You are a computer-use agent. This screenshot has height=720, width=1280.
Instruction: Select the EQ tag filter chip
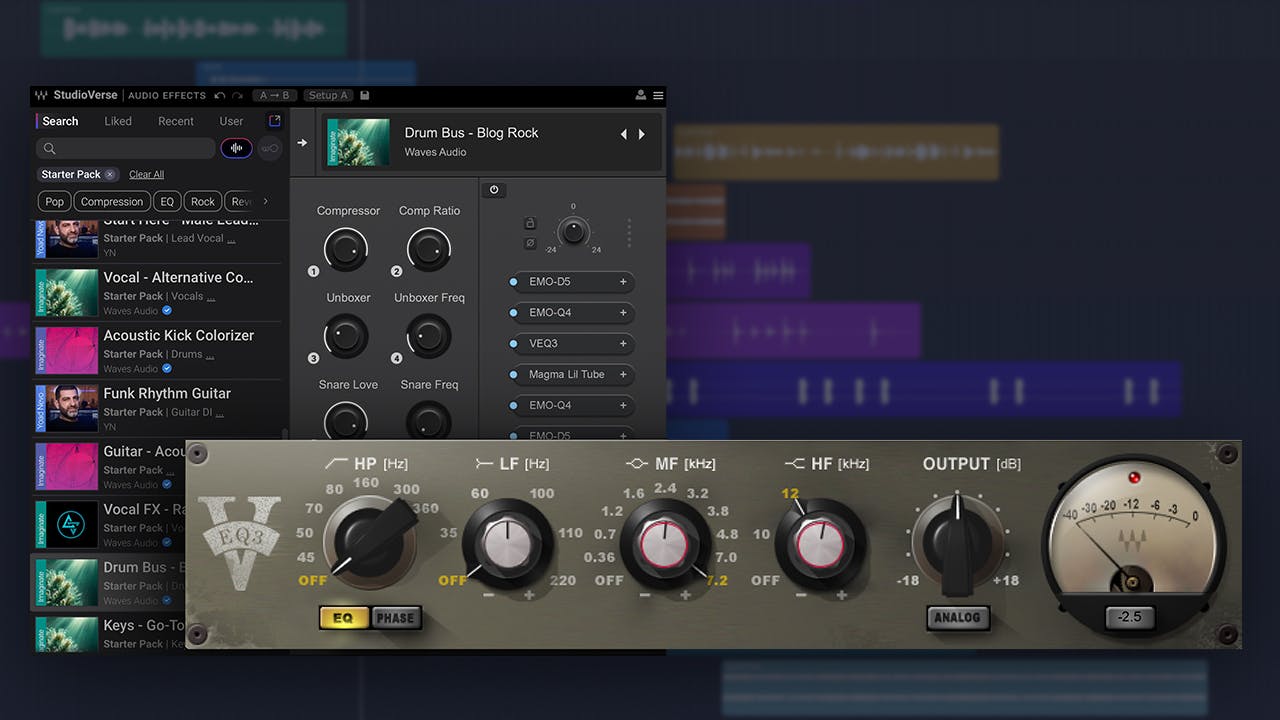pos(167,202)
